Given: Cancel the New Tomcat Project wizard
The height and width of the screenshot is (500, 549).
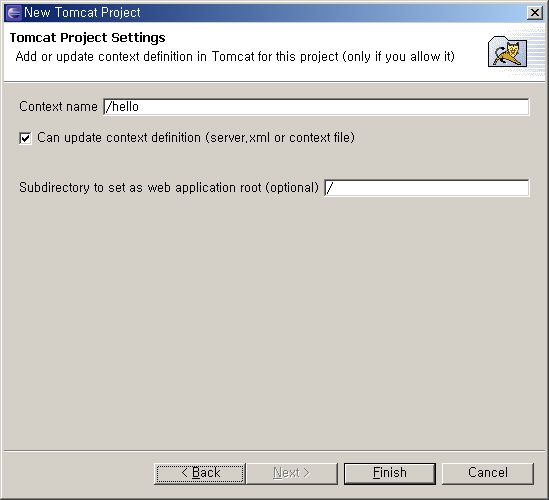Looking at the screenshot, I should pyautogui.click(x=488, y=473).
